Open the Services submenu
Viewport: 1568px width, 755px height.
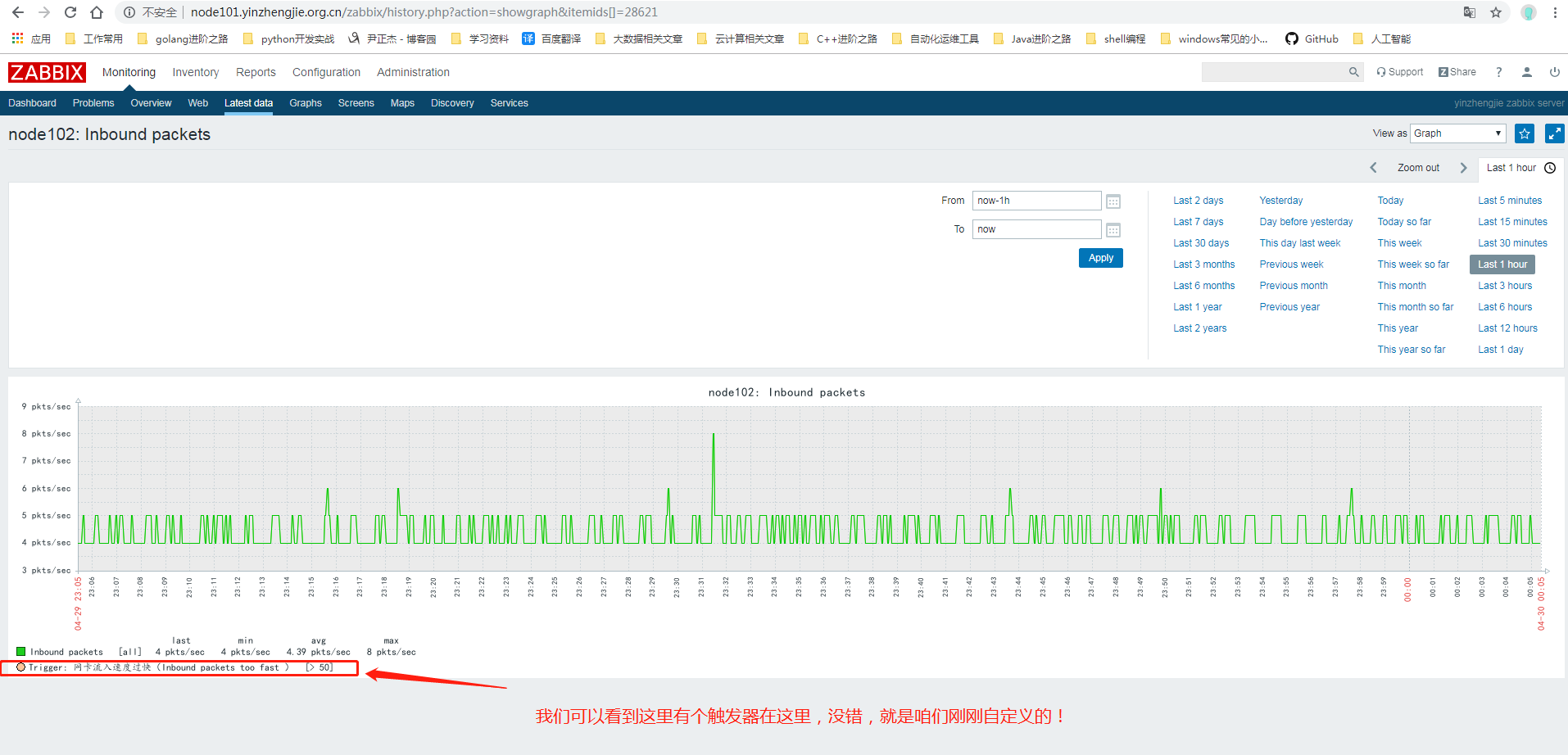pyautogui.click(x=509, y=103)
